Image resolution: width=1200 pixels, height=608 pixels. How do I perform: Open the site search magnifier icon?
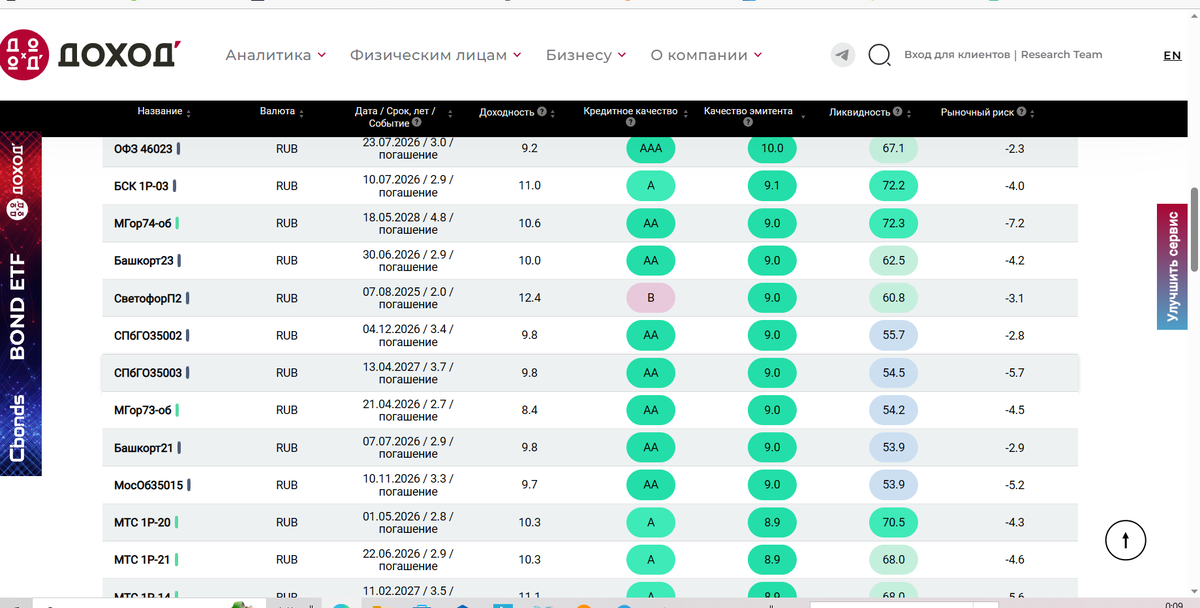coord(879,55)
